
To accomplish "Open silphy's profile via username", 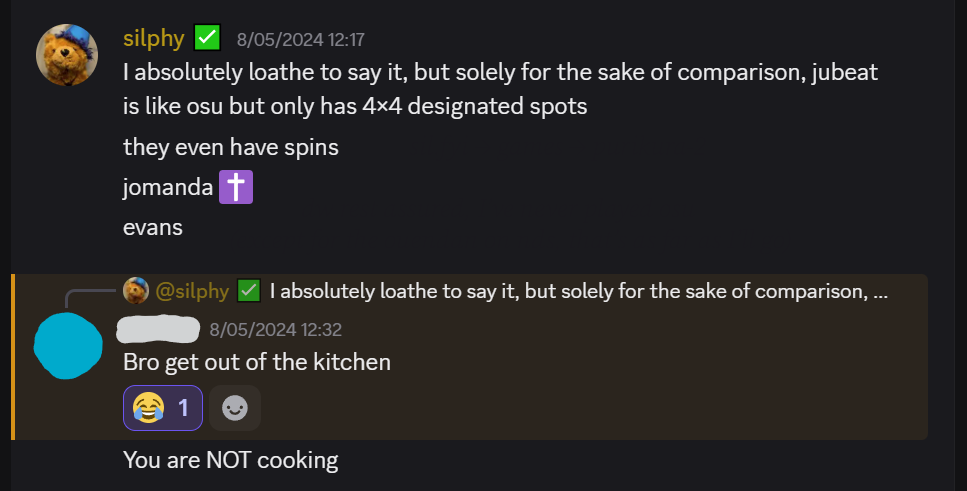I will [153, 39].
